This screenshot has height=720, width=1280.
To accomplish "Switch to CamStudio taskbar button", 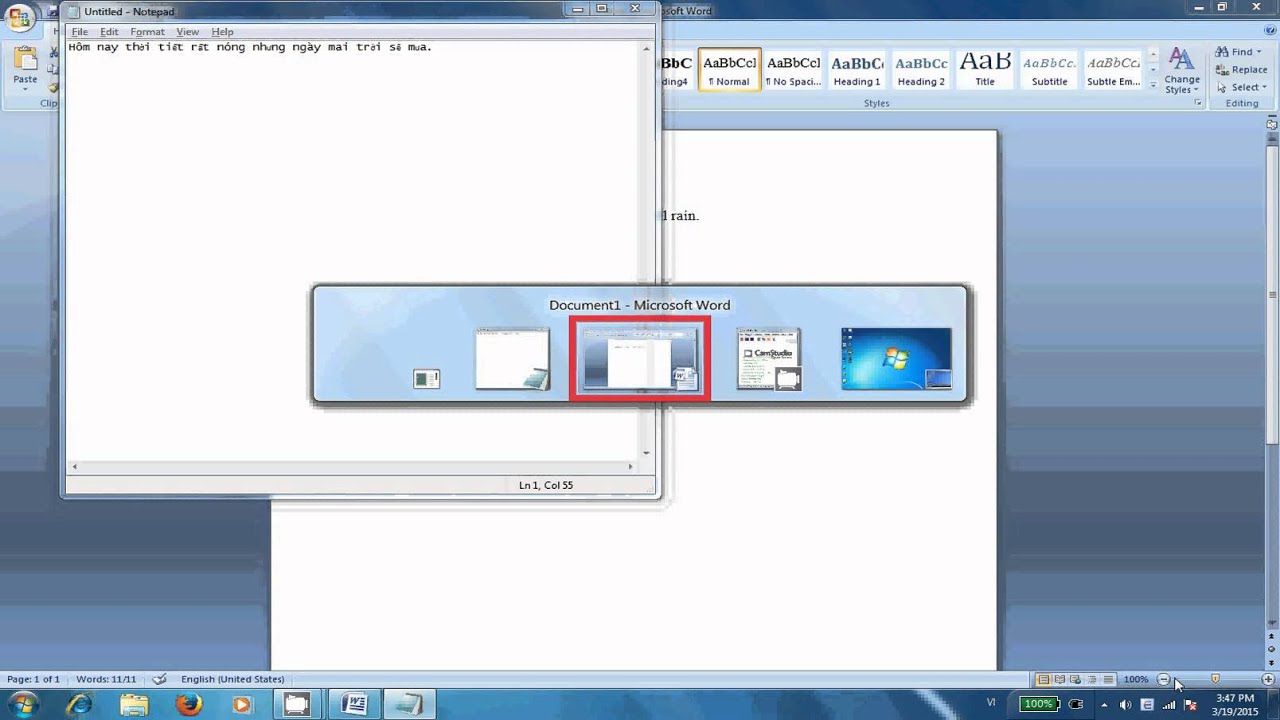I will pyautogui.click(x=297, y=705).
